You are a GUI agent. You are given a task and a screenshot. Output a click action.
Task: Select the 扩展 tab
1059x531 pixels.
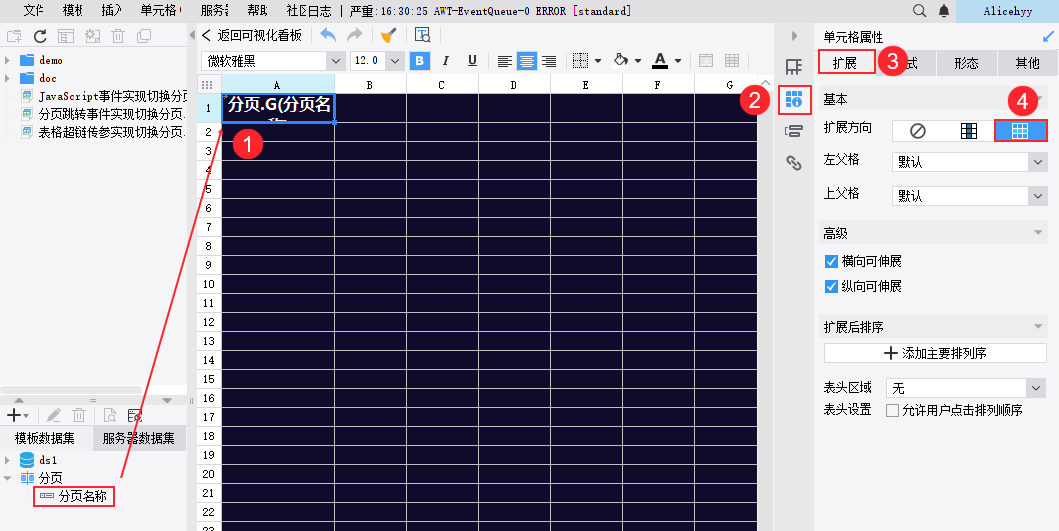pos(846,62)
